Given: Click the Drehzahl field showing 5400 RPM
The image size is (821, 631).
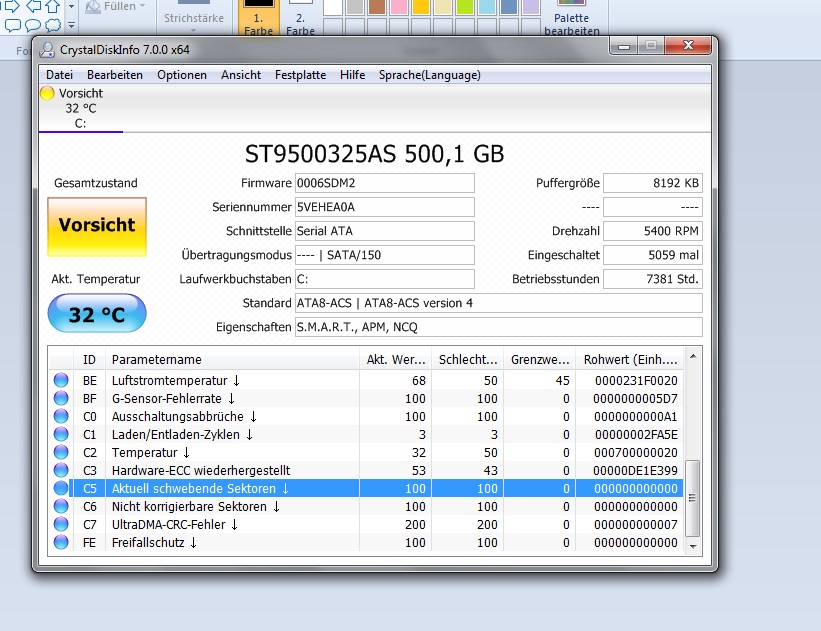Looking at the screenshot, I should (x=652, y=231).
